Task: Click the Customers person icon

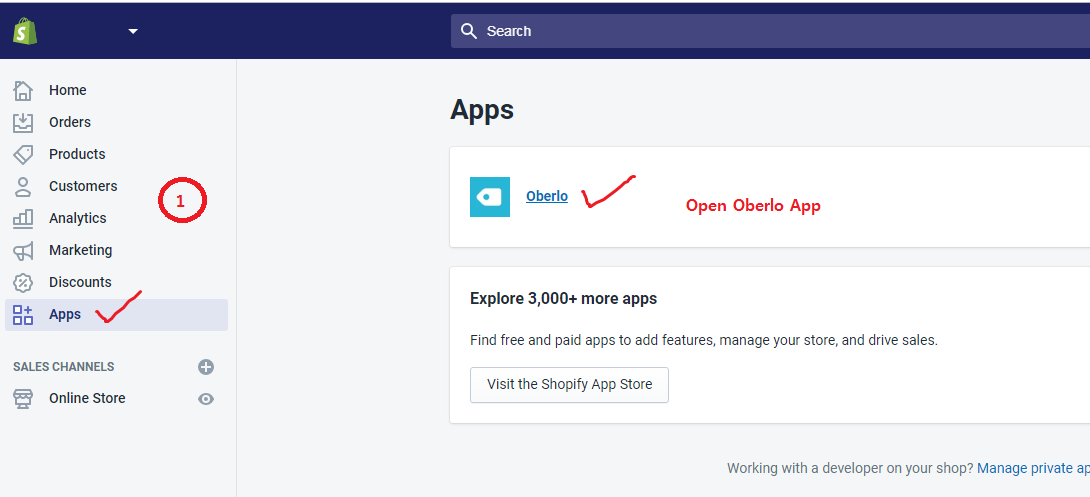Action: [x=23, y=186]
